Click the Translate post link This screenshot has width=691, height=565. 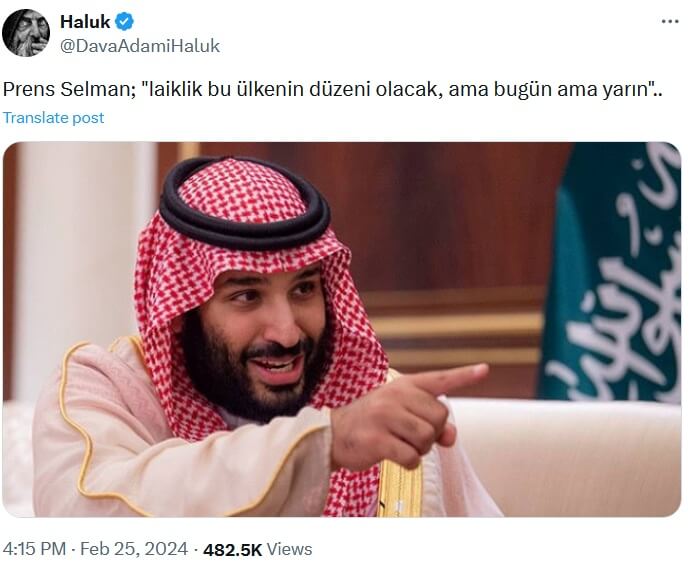tap(53, 117)
